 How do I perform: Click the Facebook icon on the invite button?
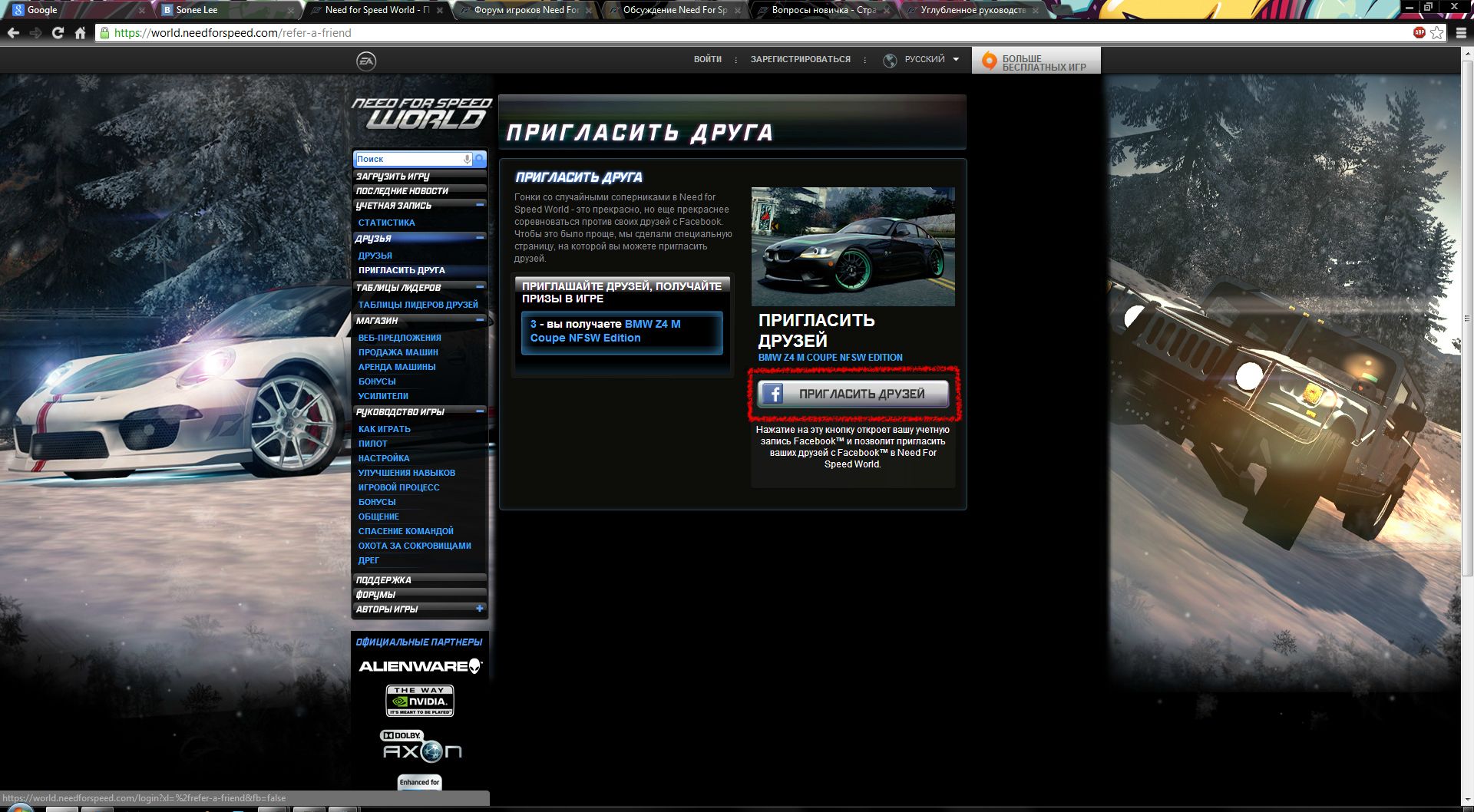[772, 394]
